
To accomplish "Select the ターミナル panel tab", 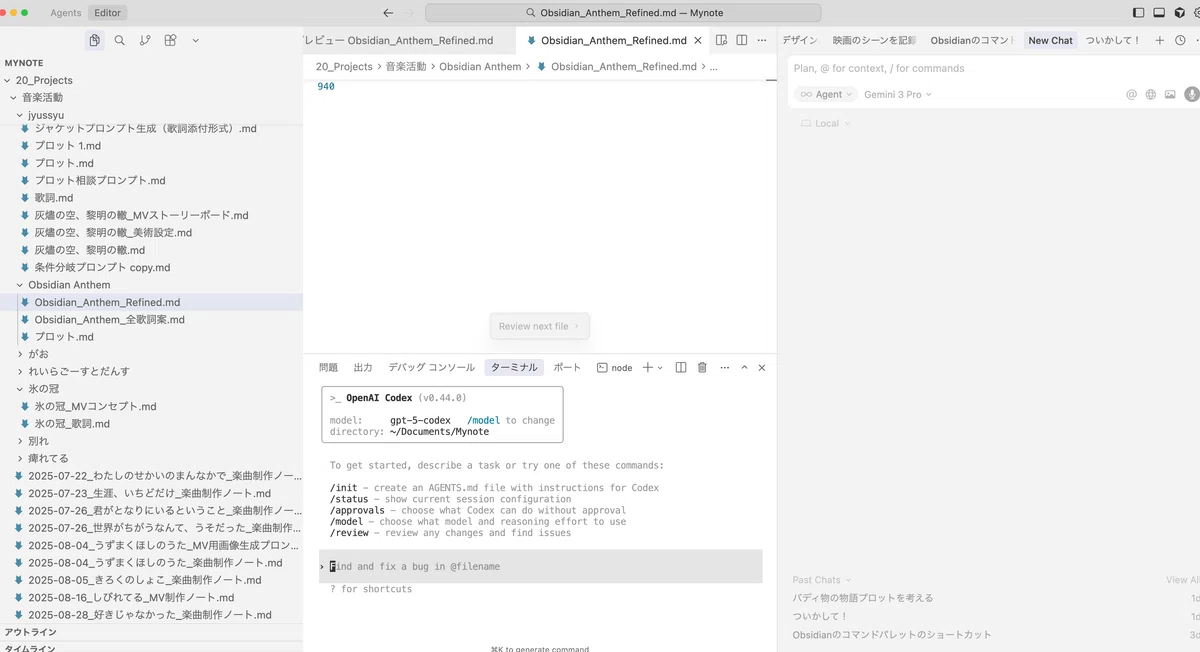I will pos(514,367).
